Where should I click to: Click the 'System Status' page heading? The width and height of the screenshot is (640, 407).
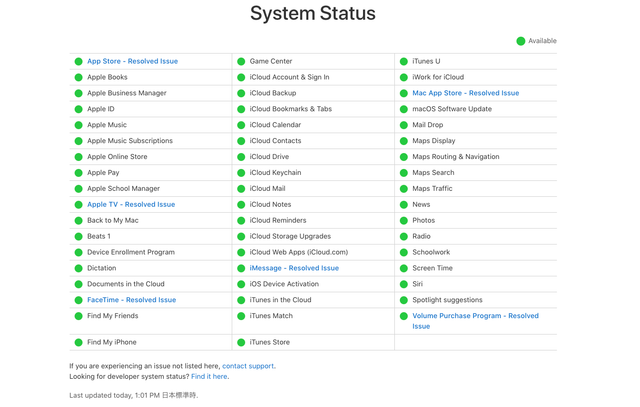point(313,13)
